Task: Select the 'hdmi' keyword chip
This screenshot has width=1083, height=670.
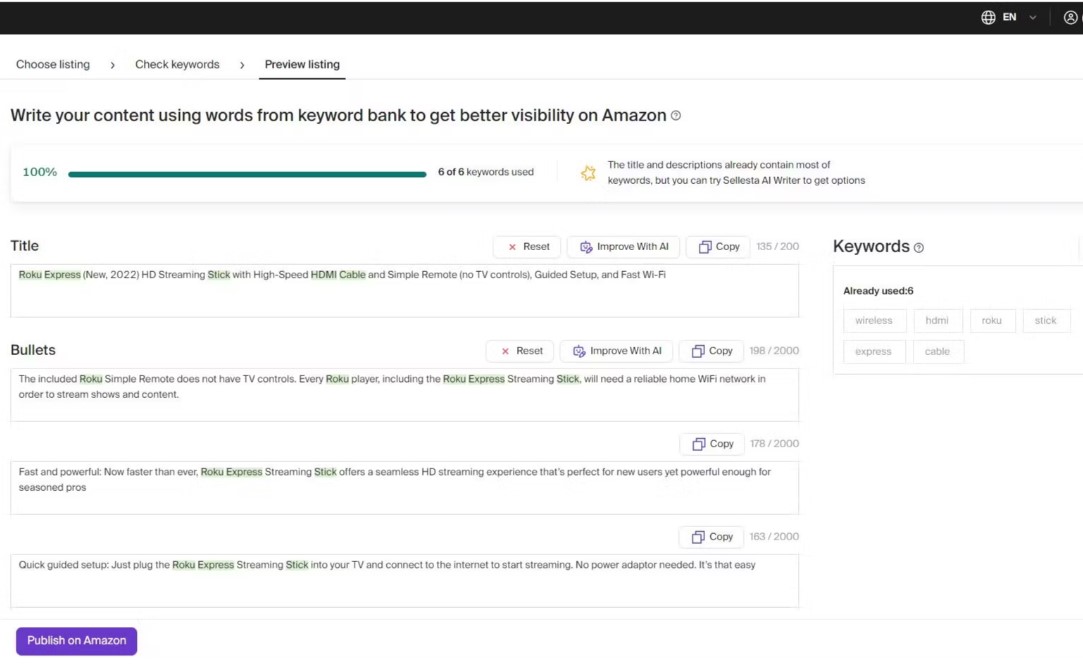Action: tap(937, 321)
